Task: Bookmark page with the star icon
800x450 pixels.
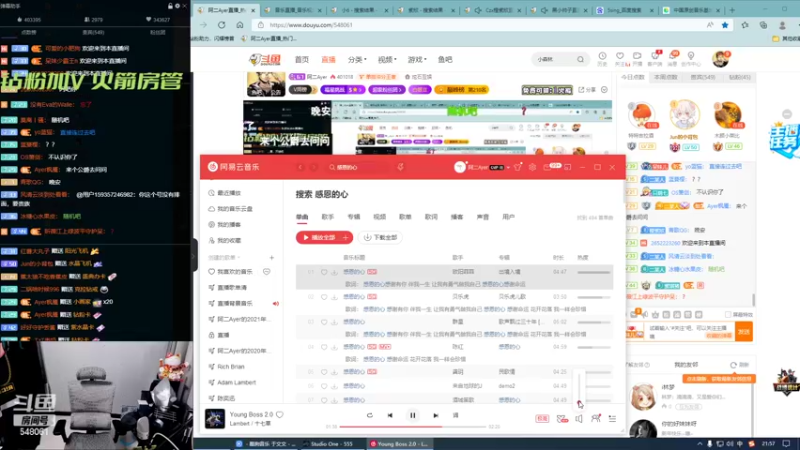Action: 725,24
